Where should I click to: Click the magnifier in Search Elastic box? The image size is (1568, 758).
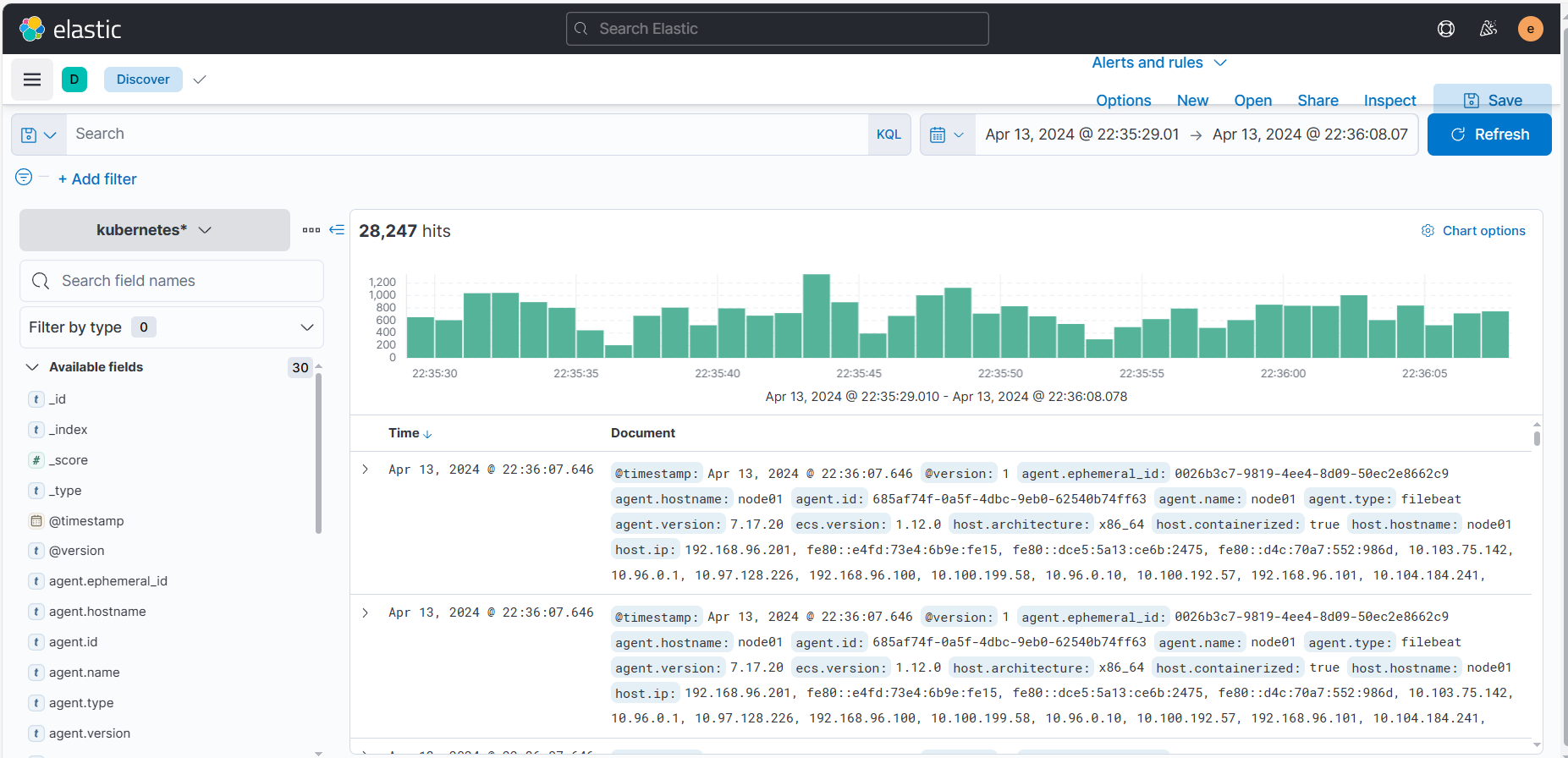(x=581, y=29)
